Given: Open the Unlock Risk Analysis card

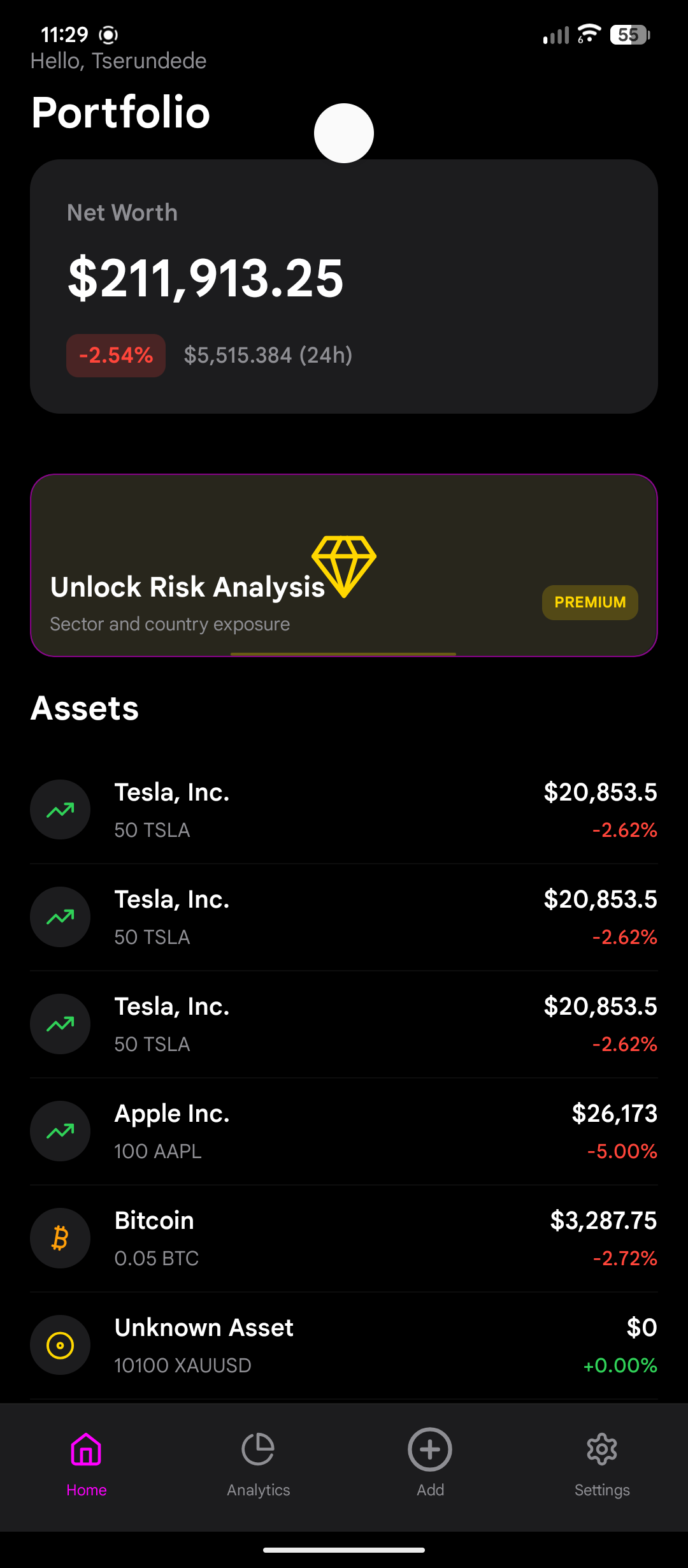Looking at the screenshot, I should click(344, 565).
